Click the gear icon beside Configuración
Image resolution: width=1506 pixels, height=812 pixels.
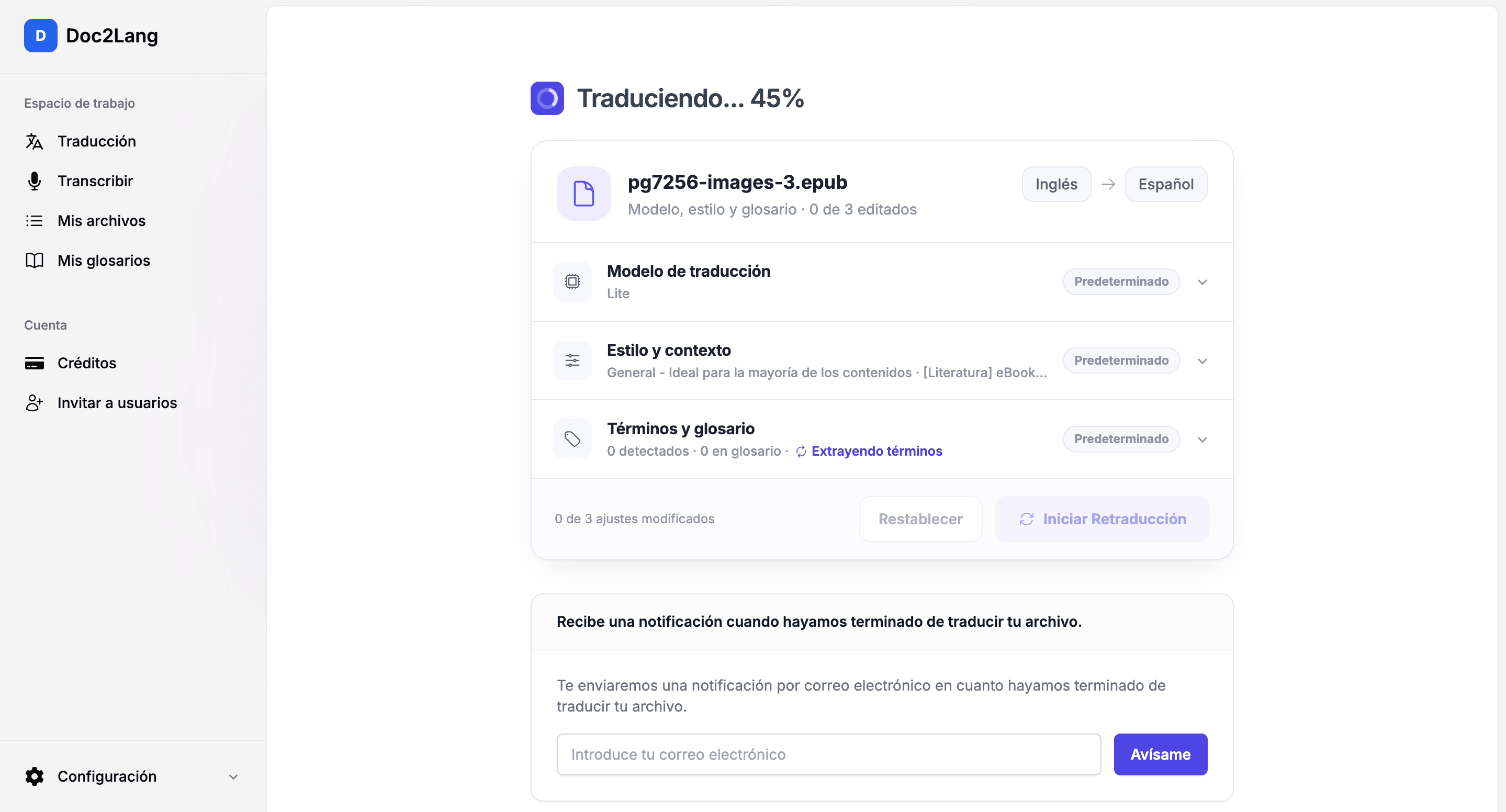(35, 776)
